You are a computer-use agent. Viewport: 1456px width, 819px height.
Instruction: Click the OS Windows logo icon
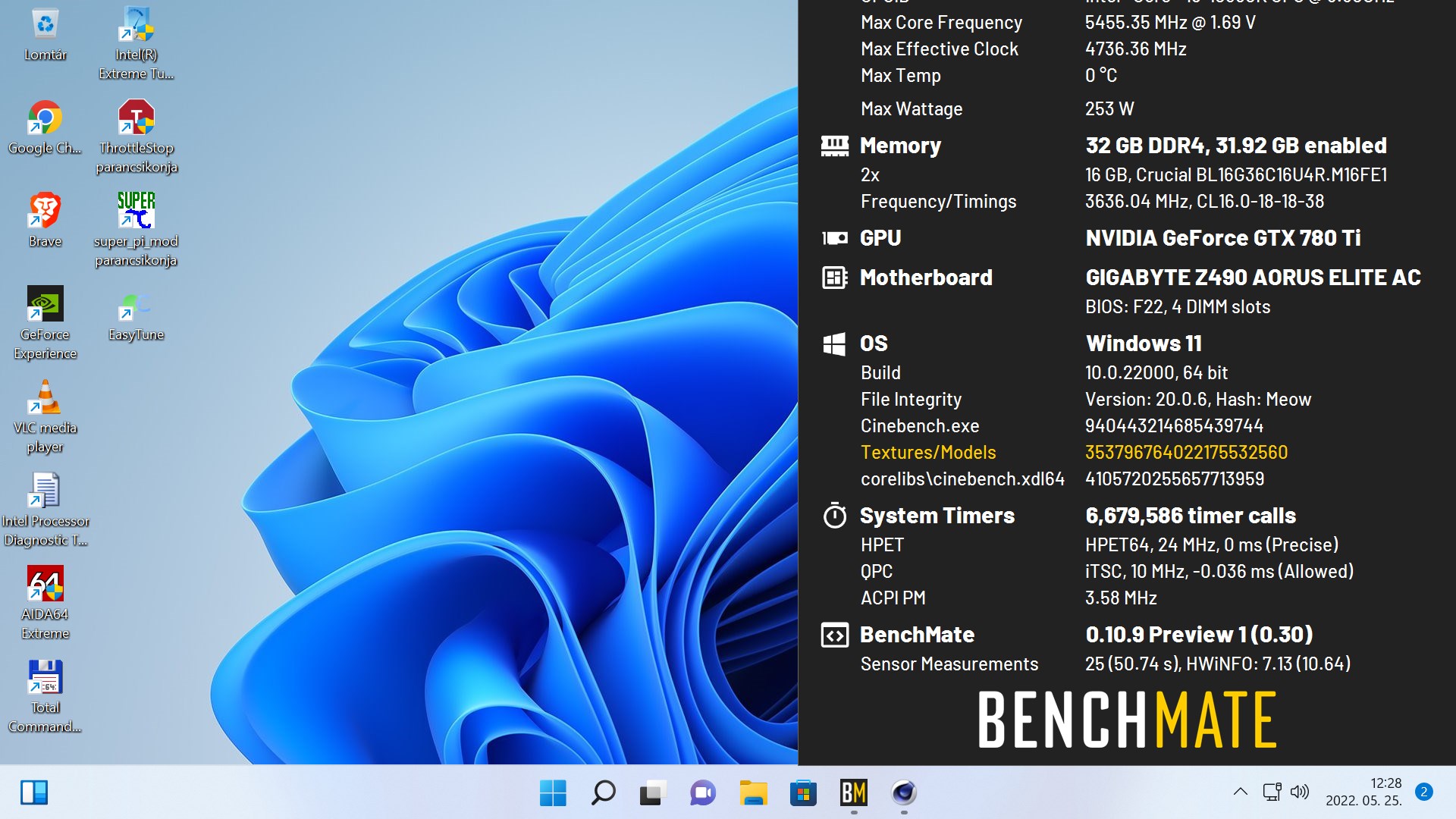tap(834, 344)
